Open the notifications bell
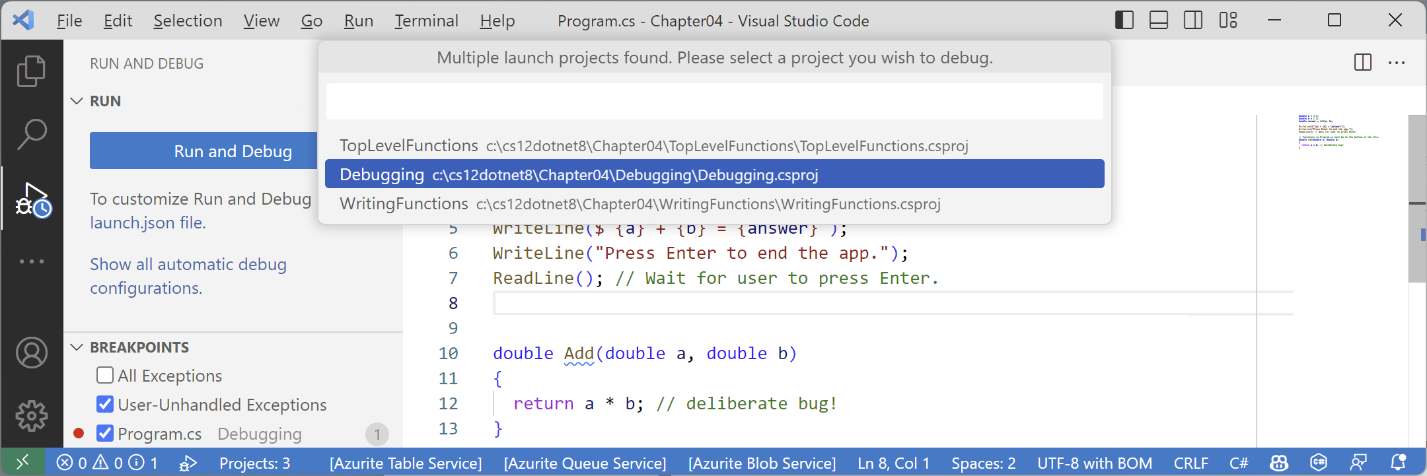Viewport: 1427px width, 476px height. coord(1396,463)
